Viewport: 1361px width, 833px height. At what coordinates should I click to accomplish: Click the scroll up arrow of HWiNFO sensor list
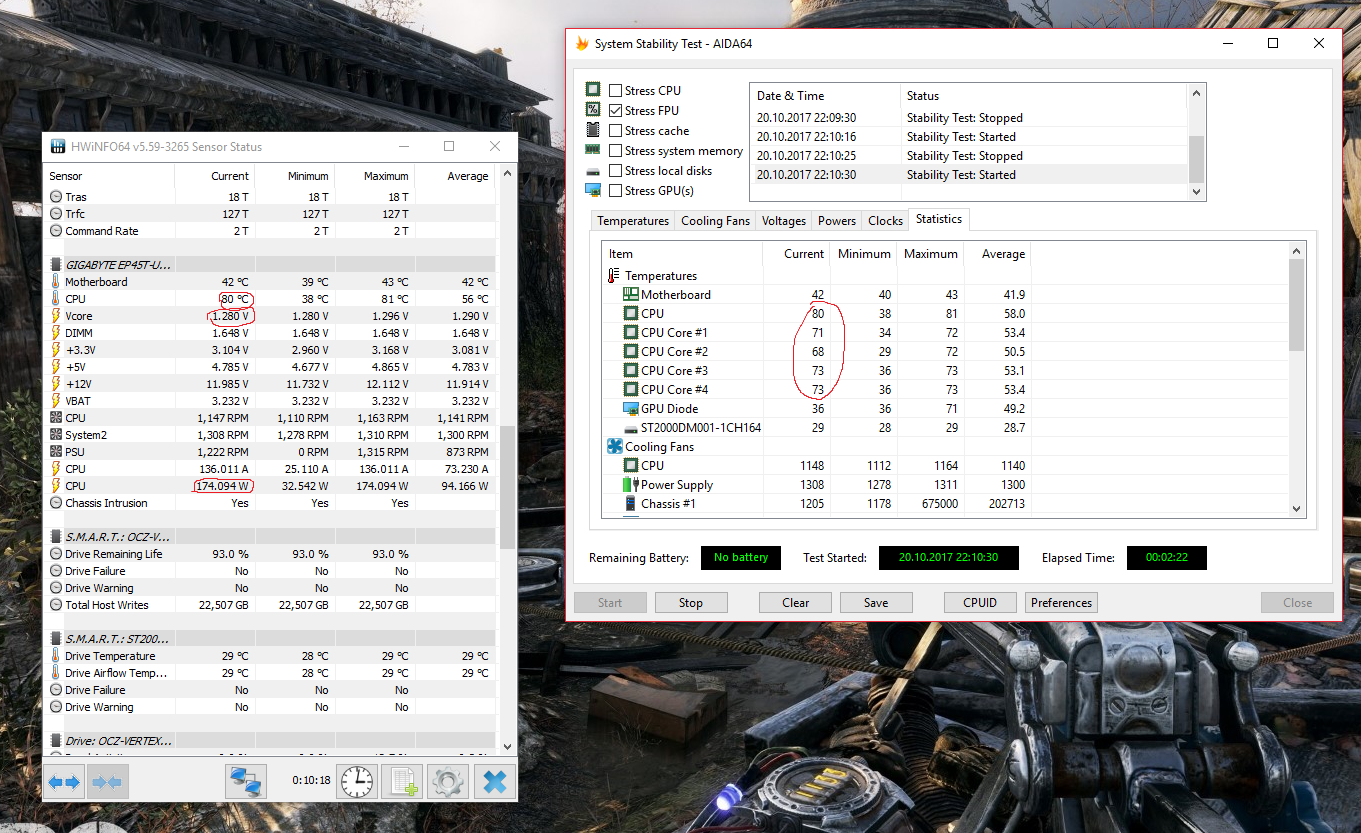(x=507, y=175)
